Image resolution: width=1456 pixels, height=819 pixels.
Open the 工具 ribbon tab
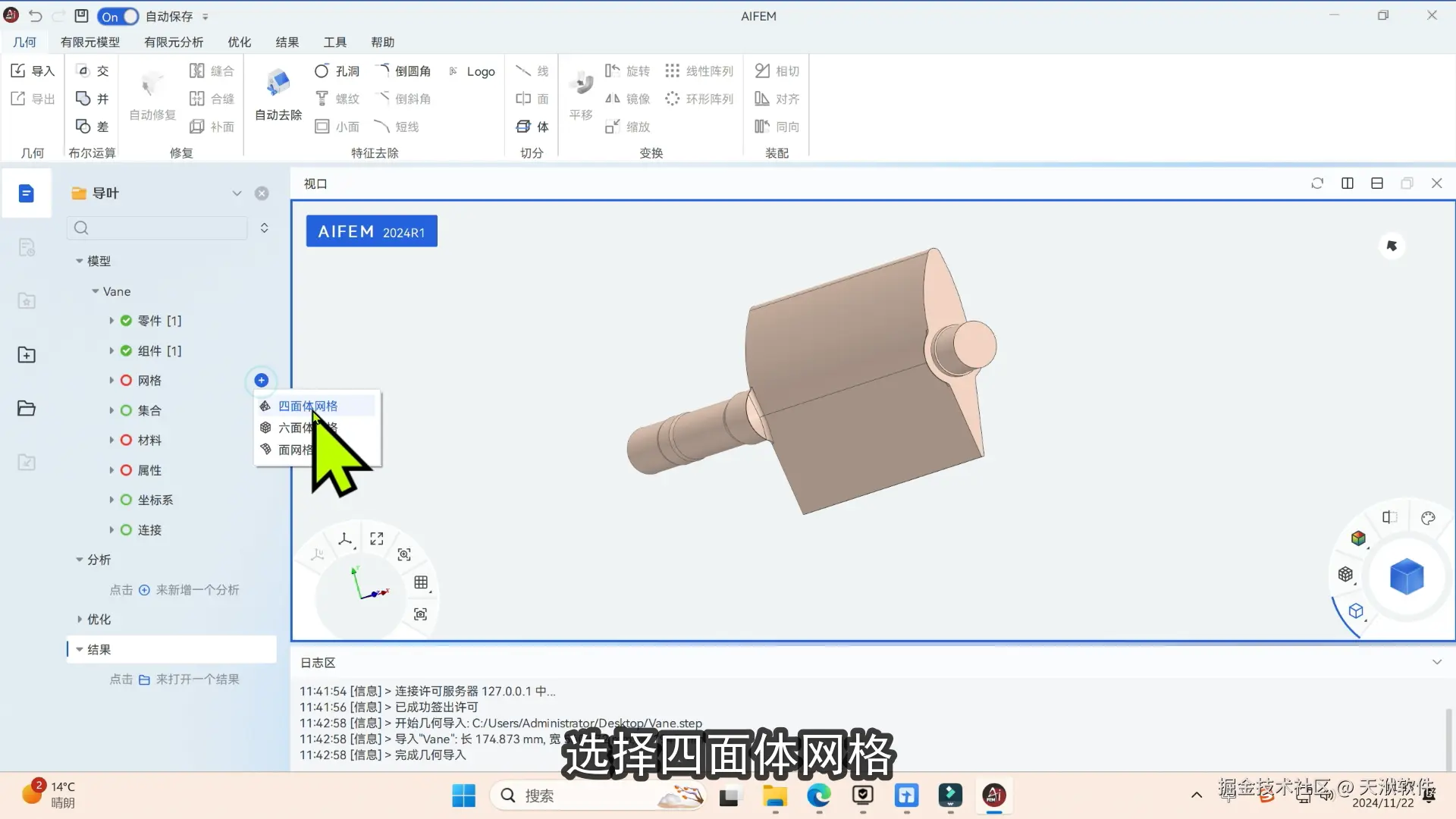(335, 42)
